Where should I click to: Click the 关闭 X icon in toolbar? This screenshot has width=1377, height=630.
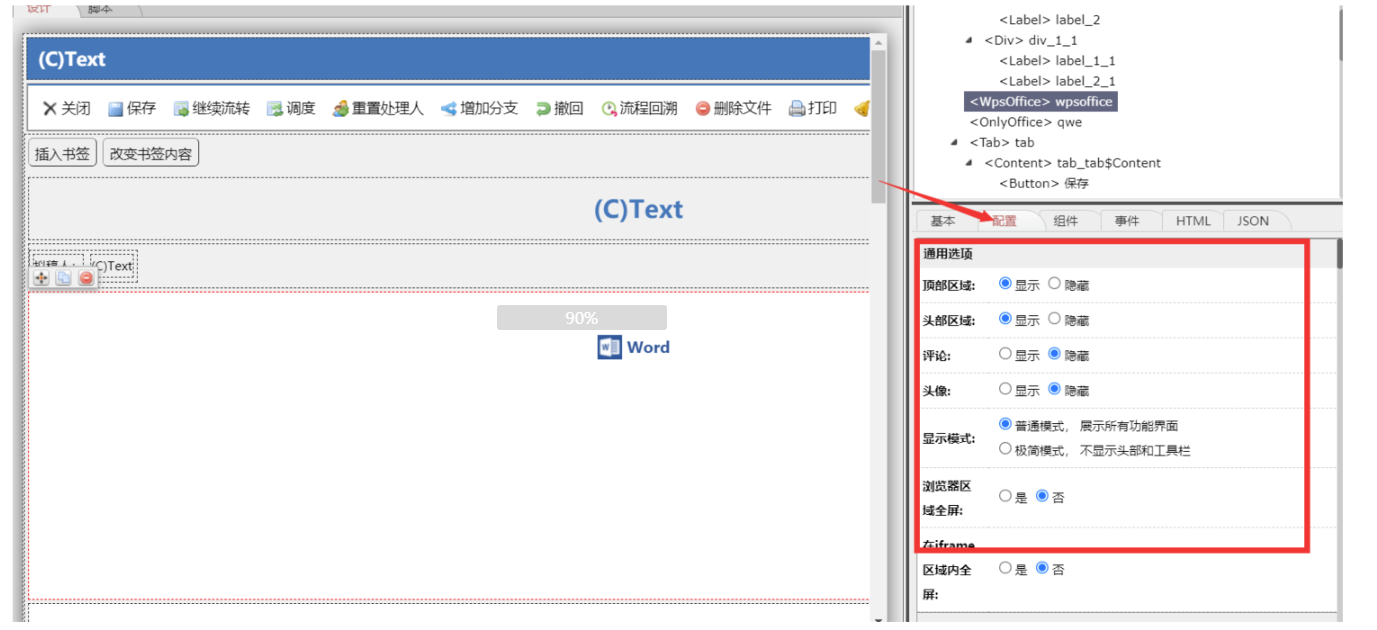(49, 109)
